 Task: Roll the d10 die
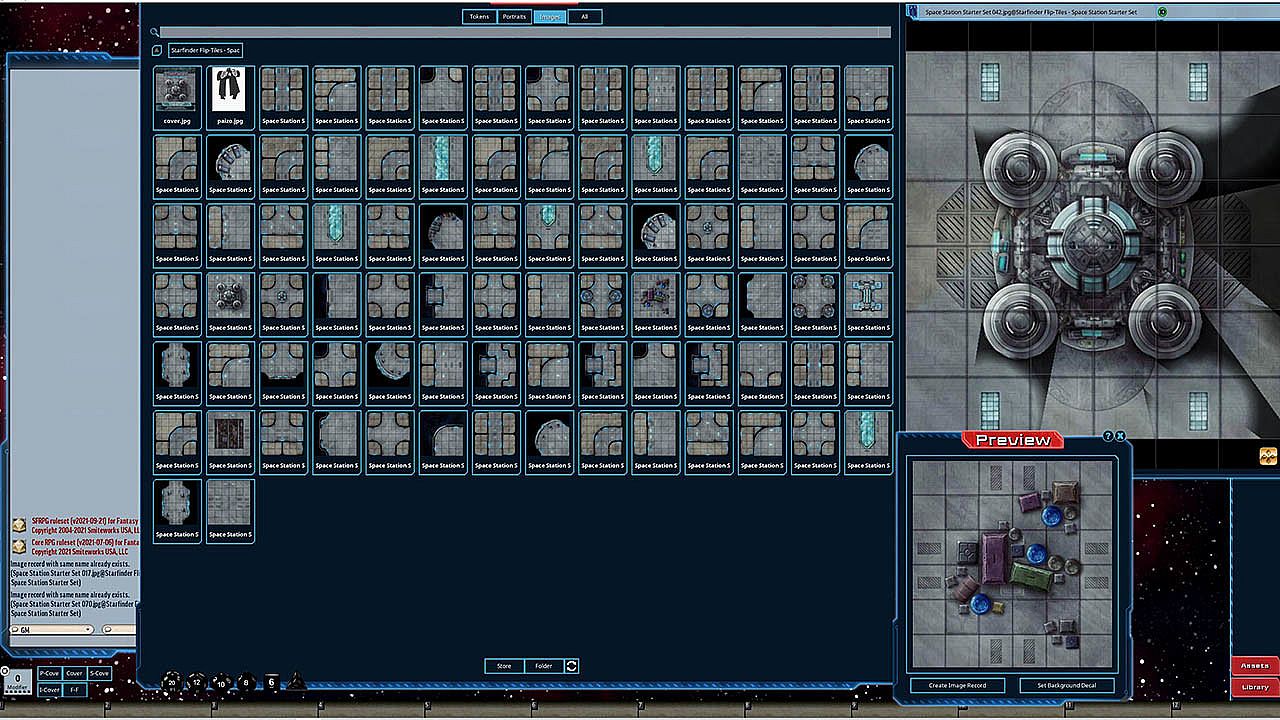pos(221,683)
